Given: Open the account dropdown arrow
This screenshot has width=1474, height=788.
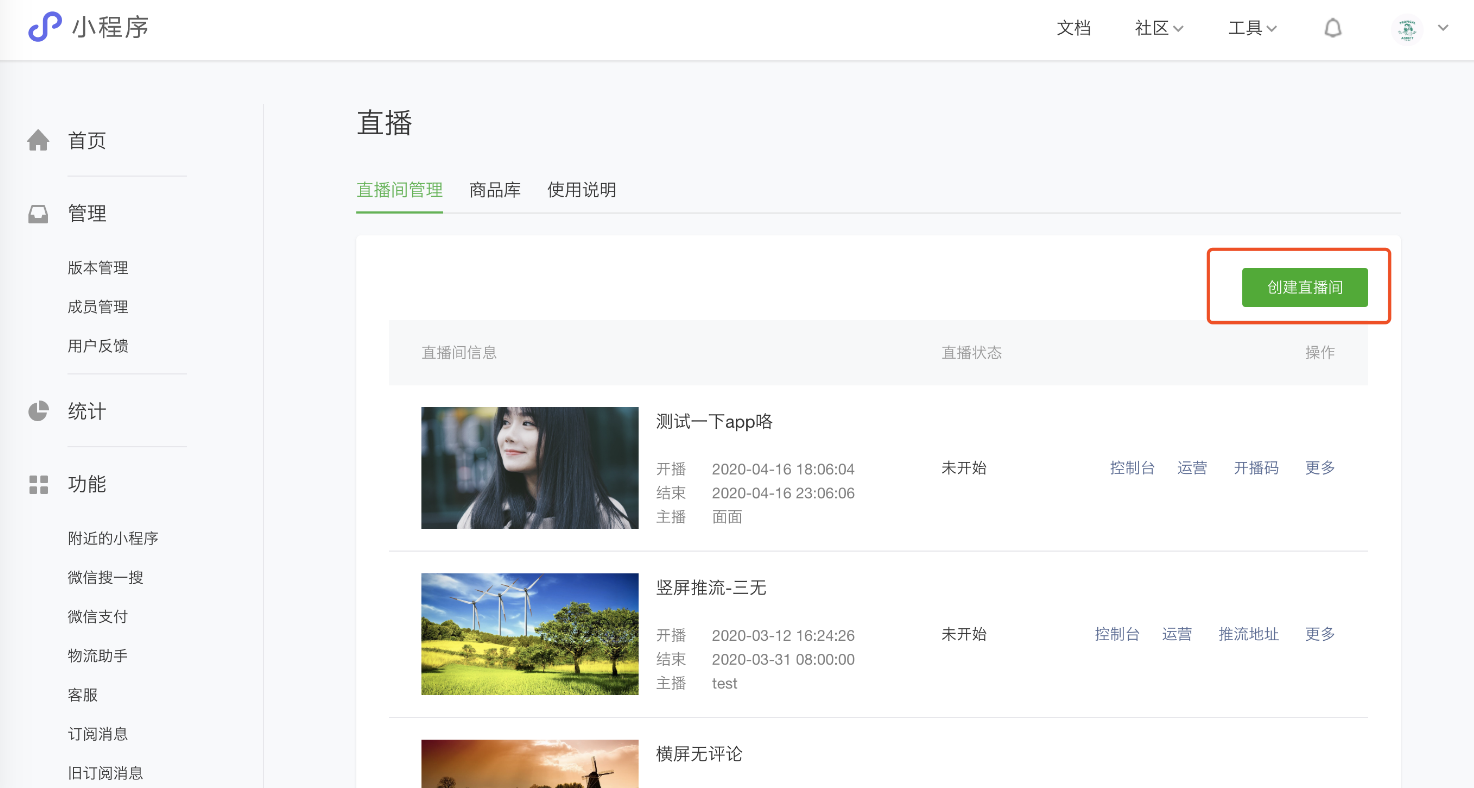Looking at the screenshot, I should (1443, 28).
